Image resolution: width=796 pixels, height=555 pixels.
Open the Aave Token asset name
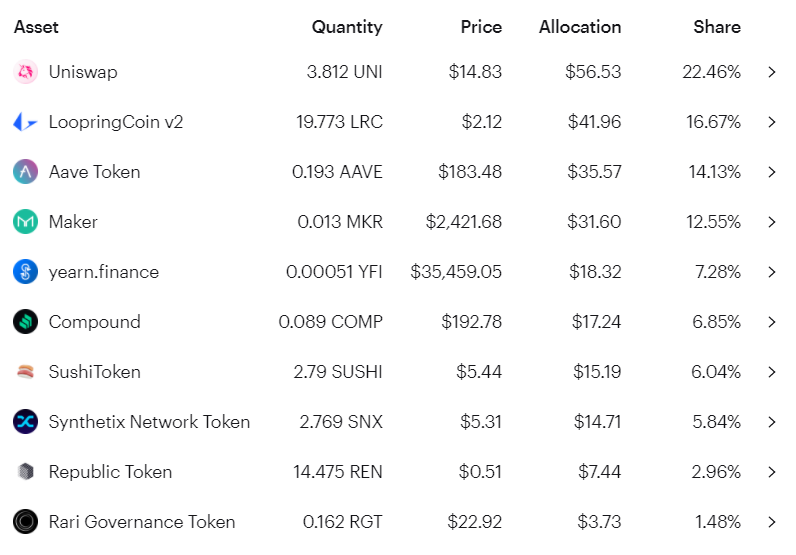point(94,172)
